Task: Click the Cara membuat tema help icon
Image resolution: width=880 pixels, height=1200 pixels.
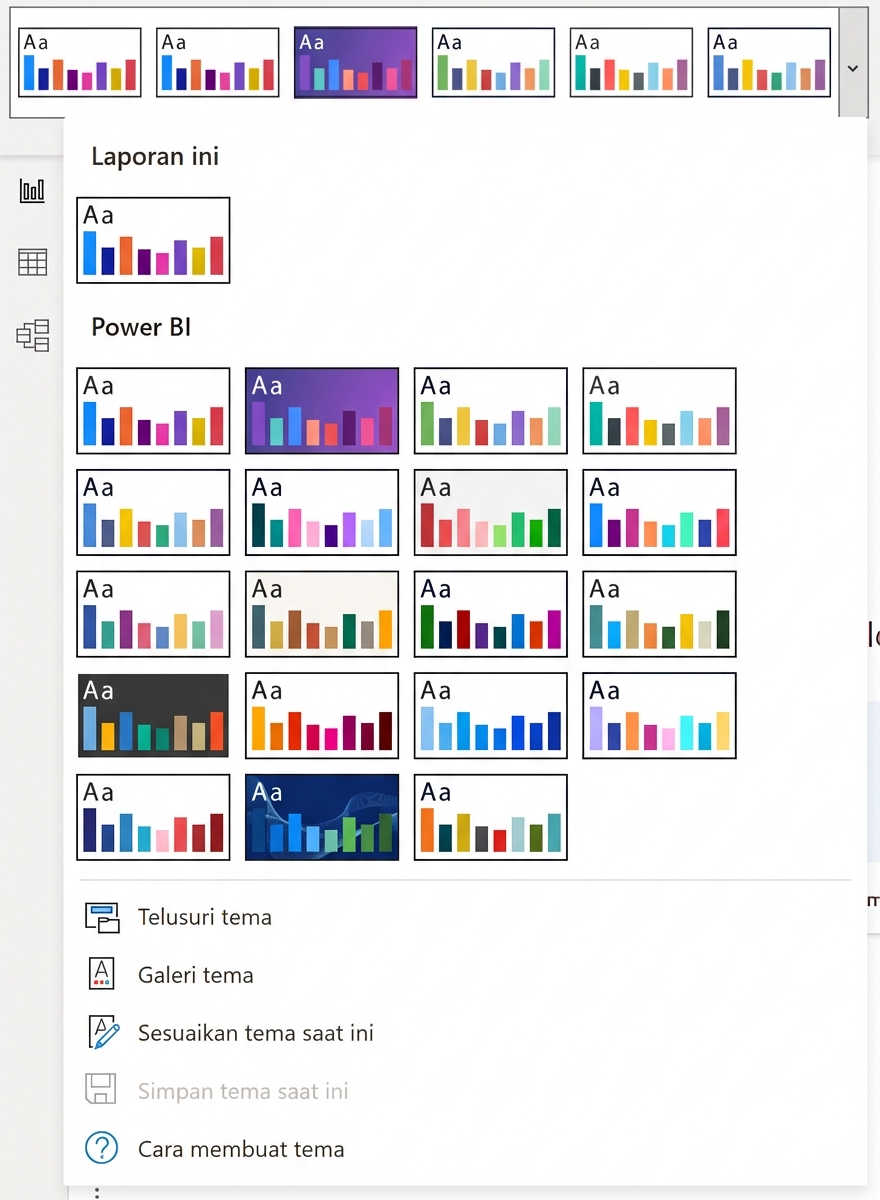Action: point(101,1148)
